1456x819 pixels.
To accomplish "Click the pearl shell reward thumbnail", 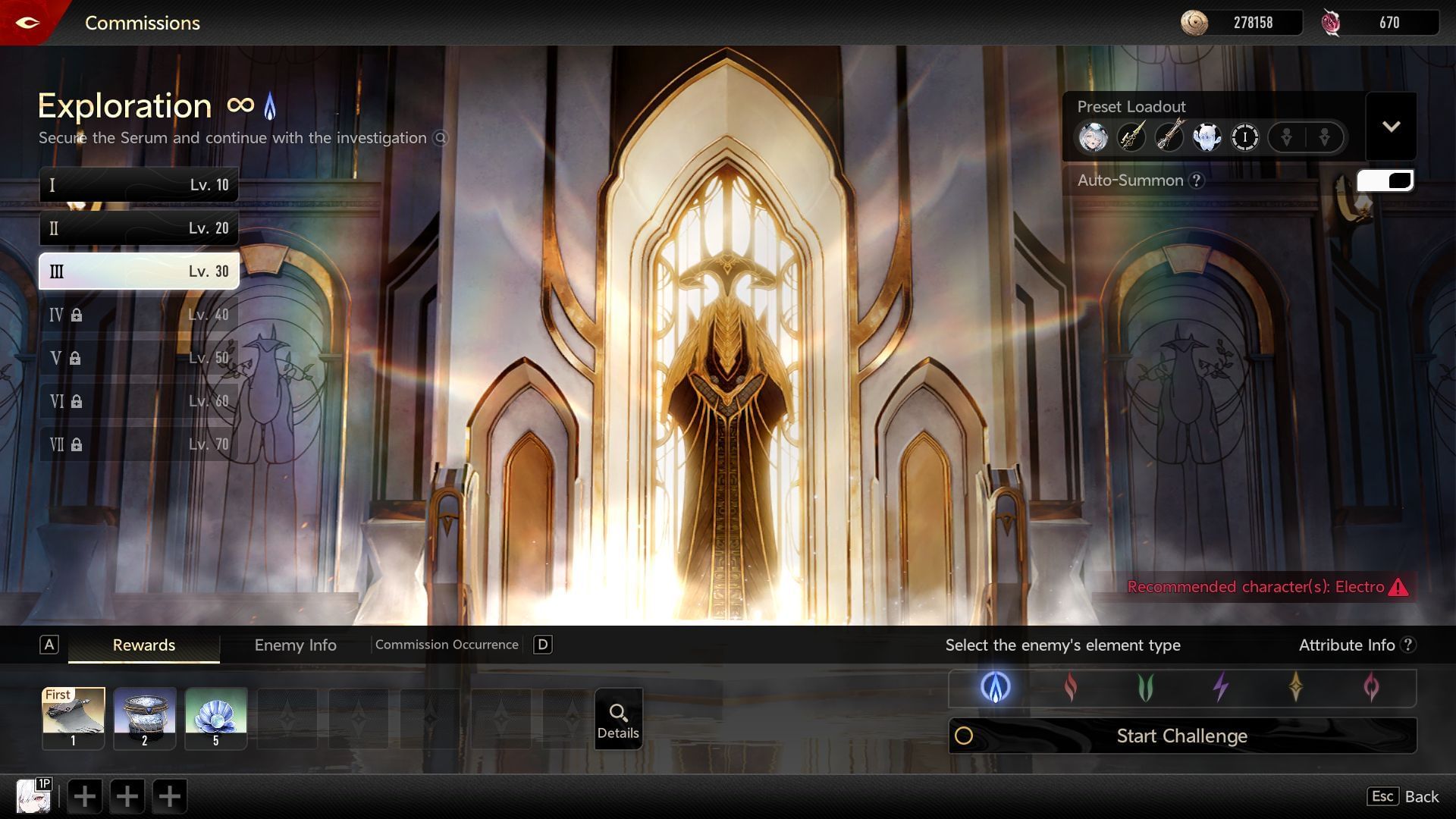I will (216, 717).
